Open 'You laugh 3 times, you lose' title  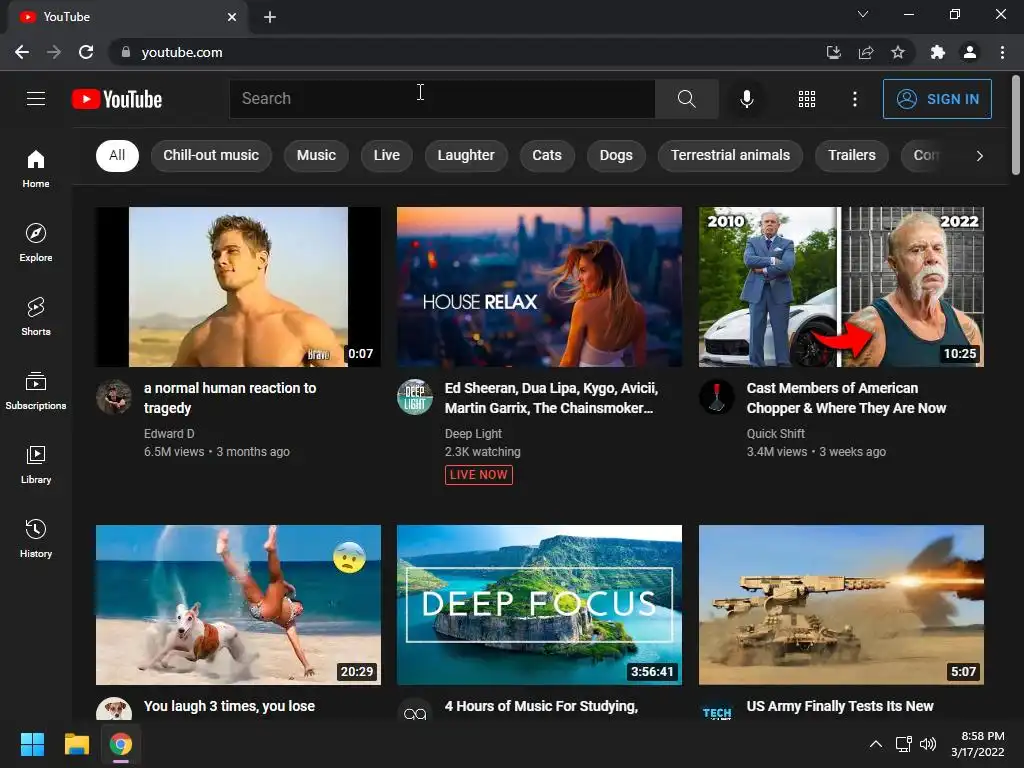click(x=229, y=706)
